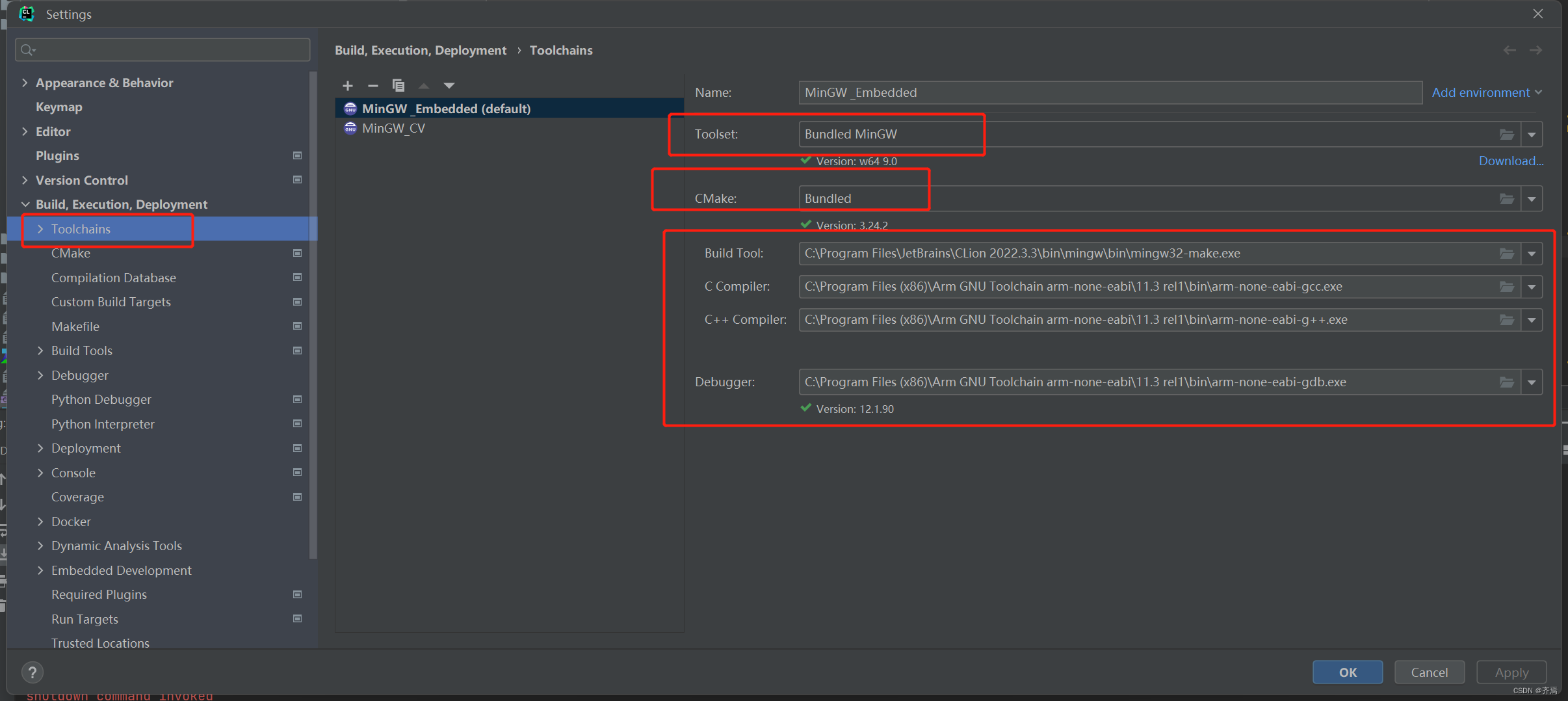Screen dimensions: 1568x701
Task: Click Name field with MinGW_Embedded
Action: point(1110,92)
